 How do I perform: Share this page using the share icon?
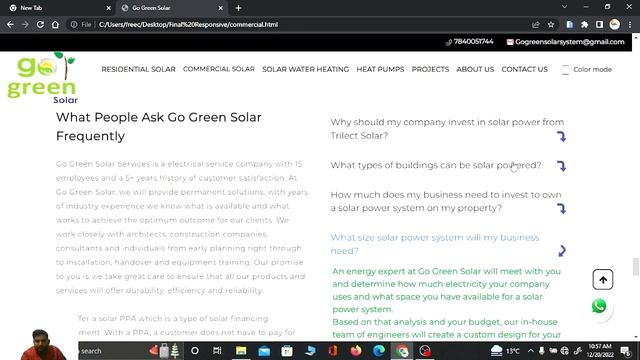pos(536,24)
